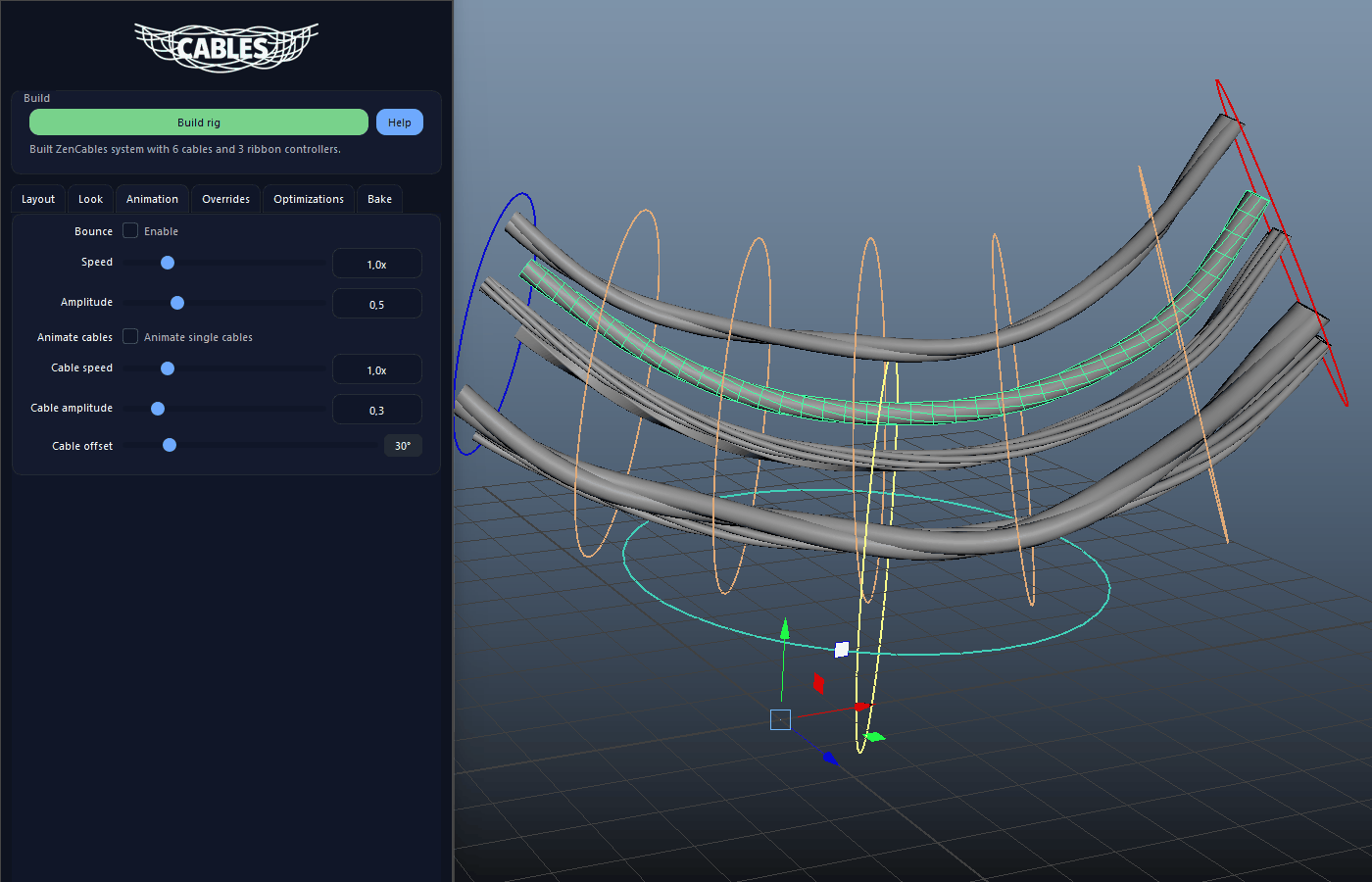Viewport: 1372px width, 882px height.
Task: Enable the Bounce checkbox
Action: tap(130, 231)
